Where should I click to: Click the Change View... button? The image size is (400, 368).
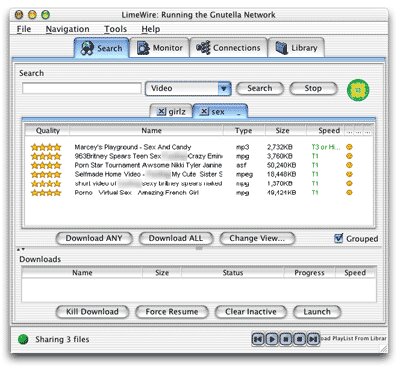[x=257, y=238]
